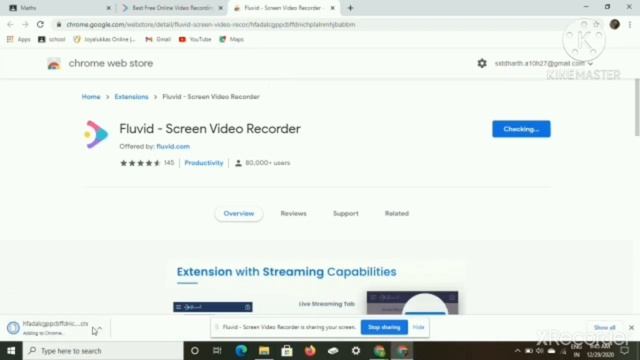640x360 pixels.
Task: Open the fluvid.com publisher link
Action: (x=173, y=146)
